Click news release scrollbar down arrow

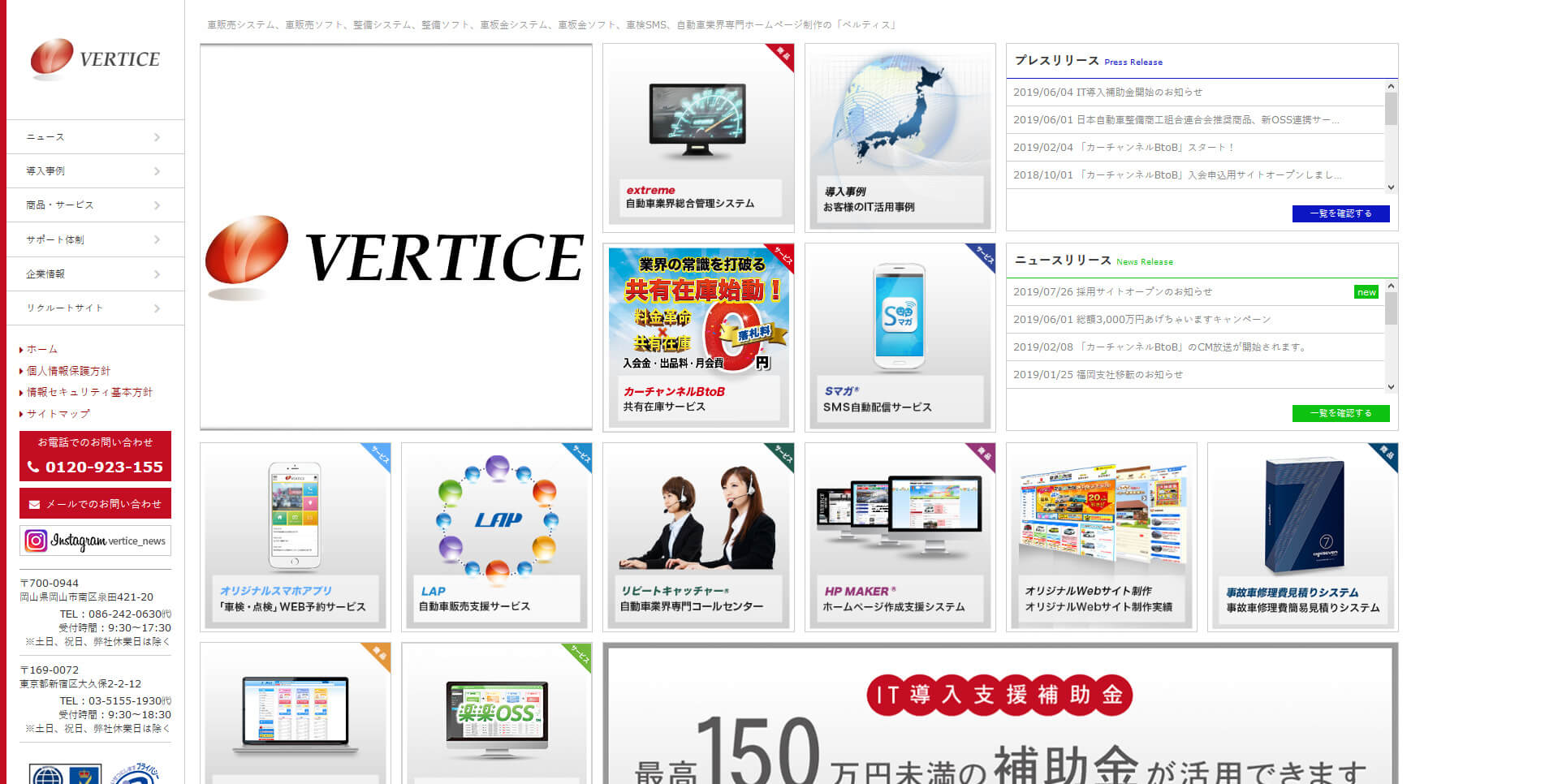pos(1391,386)
